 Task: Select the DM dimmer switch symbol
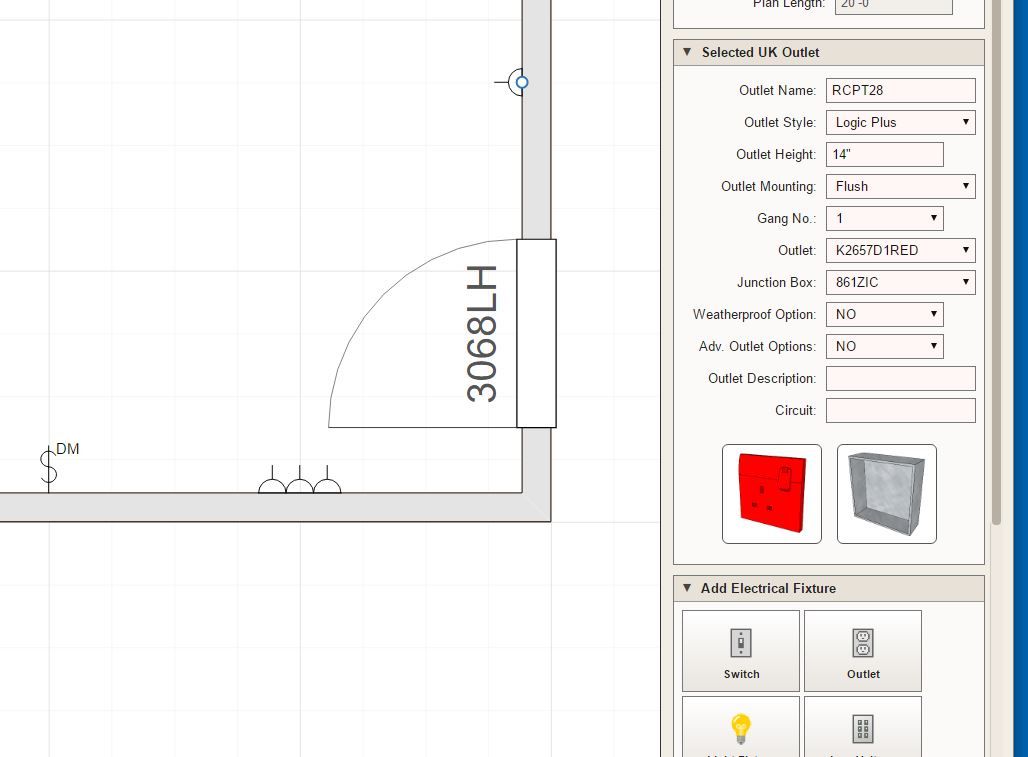click(x=49, y=467)
